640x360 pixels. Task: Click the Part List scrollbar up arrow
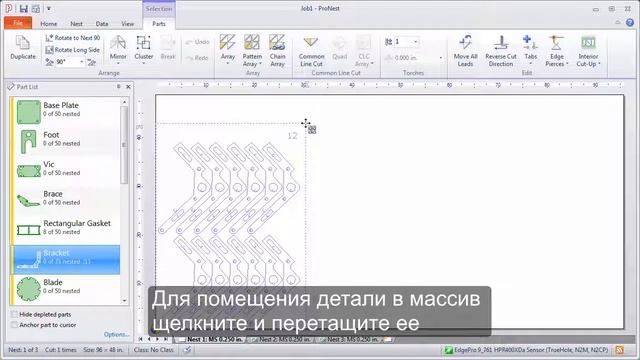tap(124, 101)
